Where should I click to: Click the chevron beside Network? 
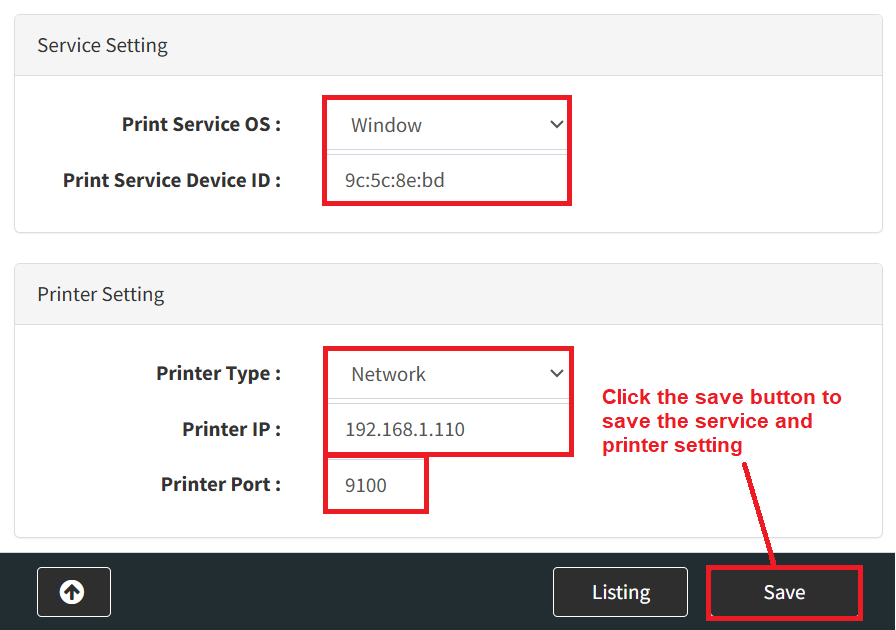[x=557, y=374]
